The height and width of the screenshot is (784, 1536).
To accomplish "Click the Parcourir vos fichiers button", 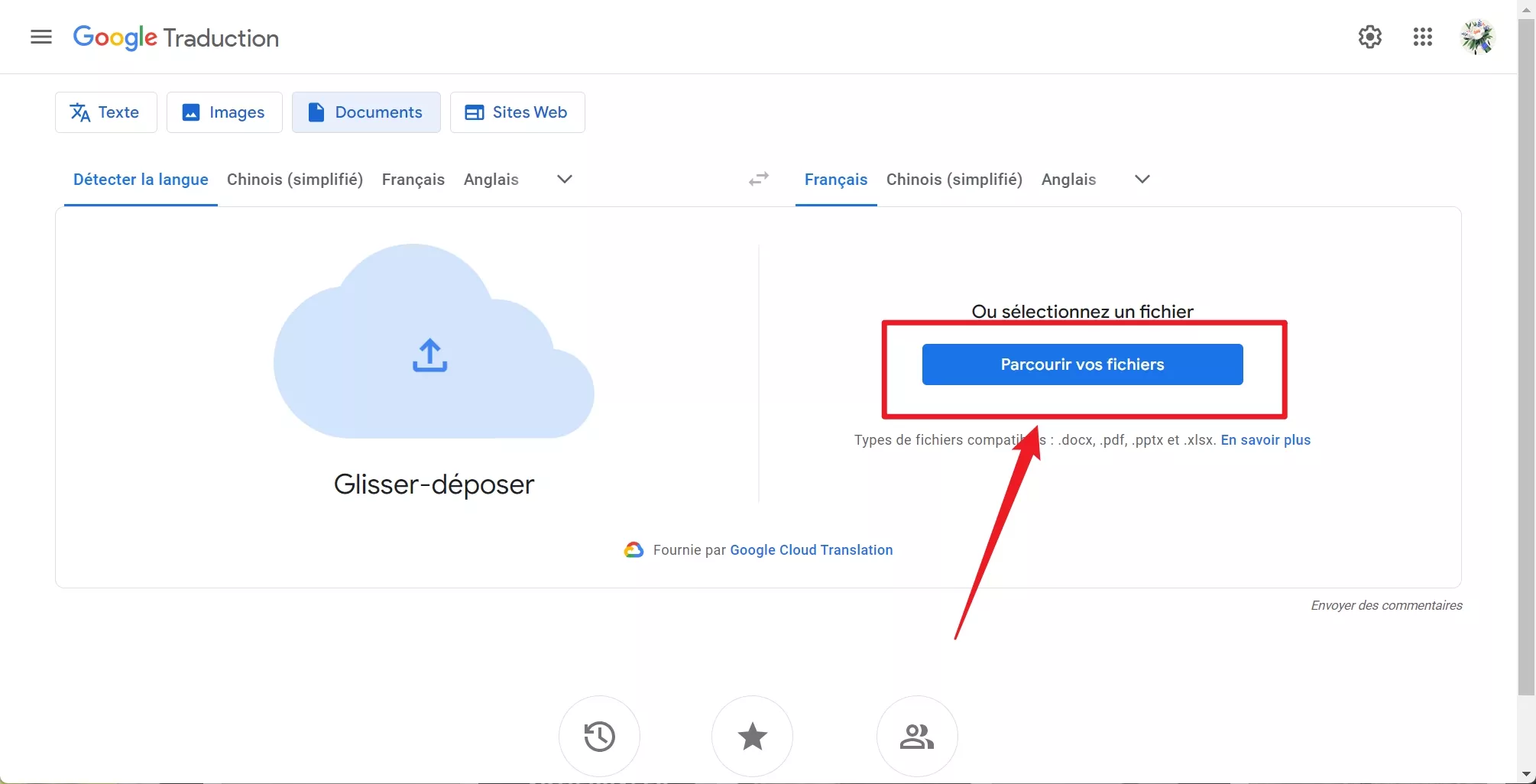I will point(1082,364).
